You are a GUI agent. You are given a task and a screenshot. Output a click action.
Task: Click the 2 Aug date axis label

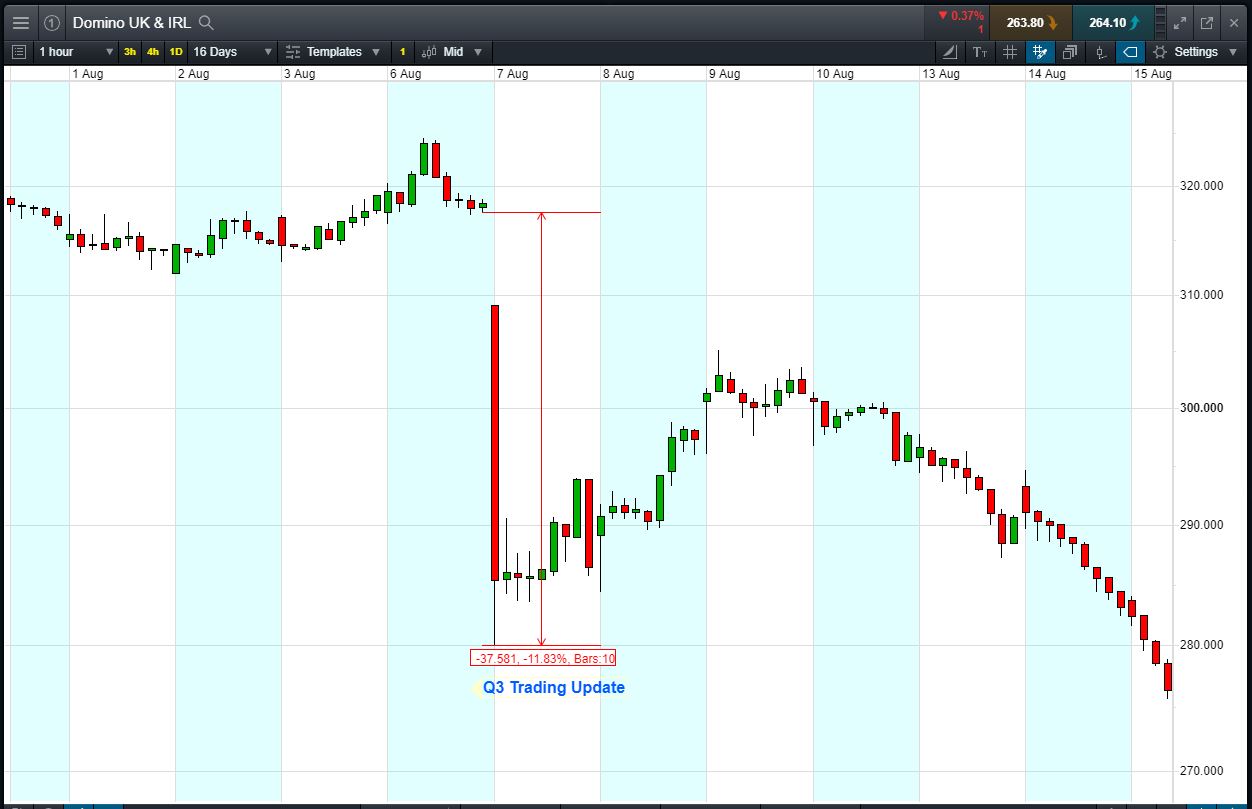193,74
